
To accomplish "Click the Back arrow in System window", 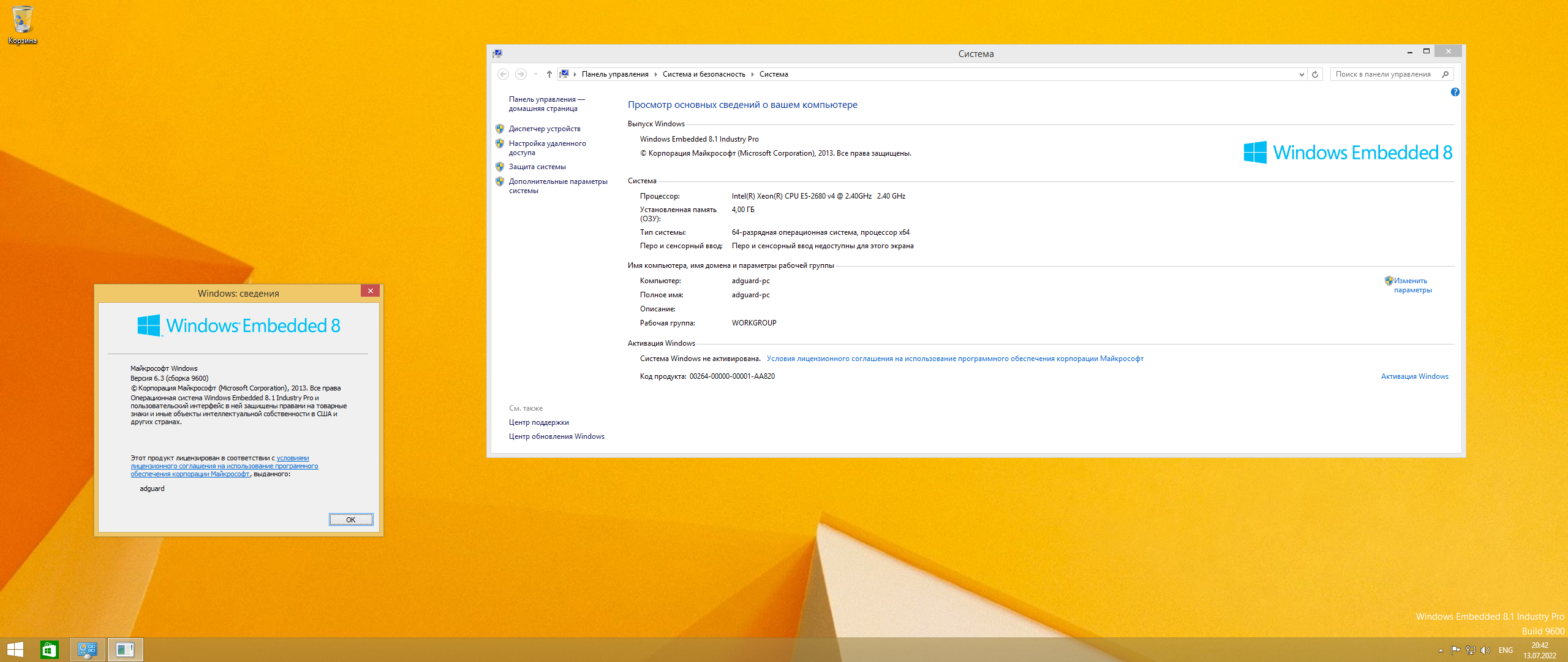I will pos(503,74).
